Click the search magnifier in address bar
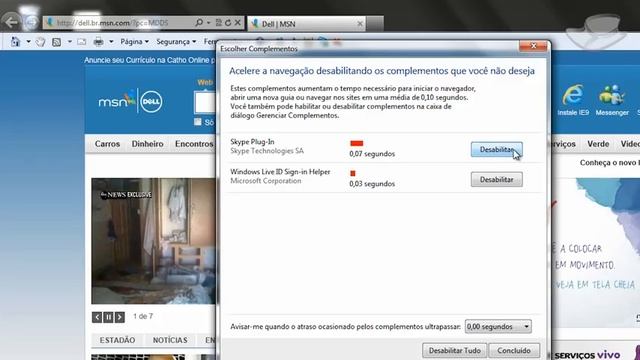Screen dimensions: 640x360 (x=199, y=23)
